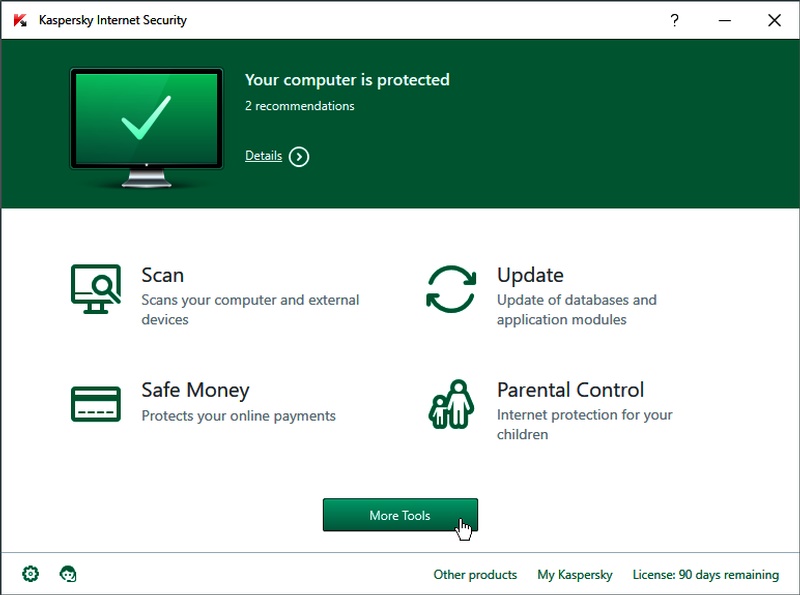Click the green checkmark monitor graphic
This screenshot has width=800, height=595.
[146, 119]
